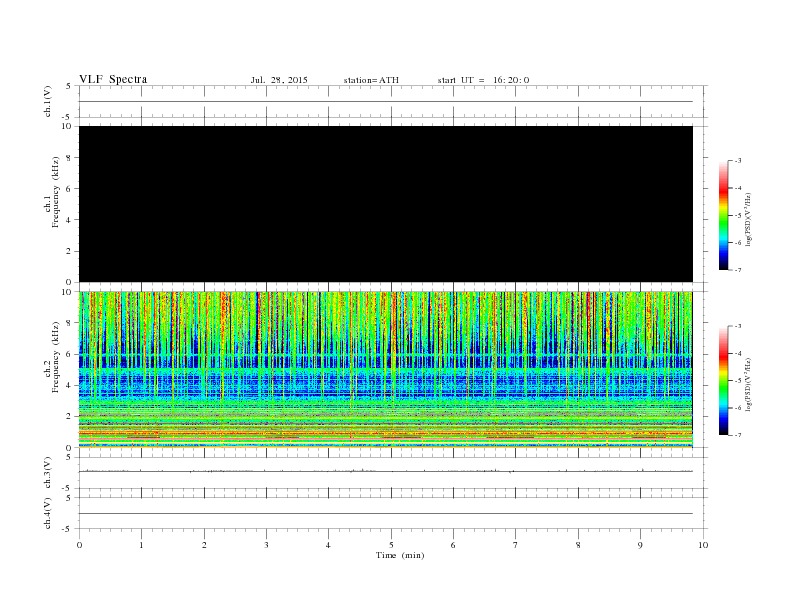The image size is (792, 612).
Task: Click the "8" kHz tick label on ch.1 axis
Action: (x=69, y=158)
